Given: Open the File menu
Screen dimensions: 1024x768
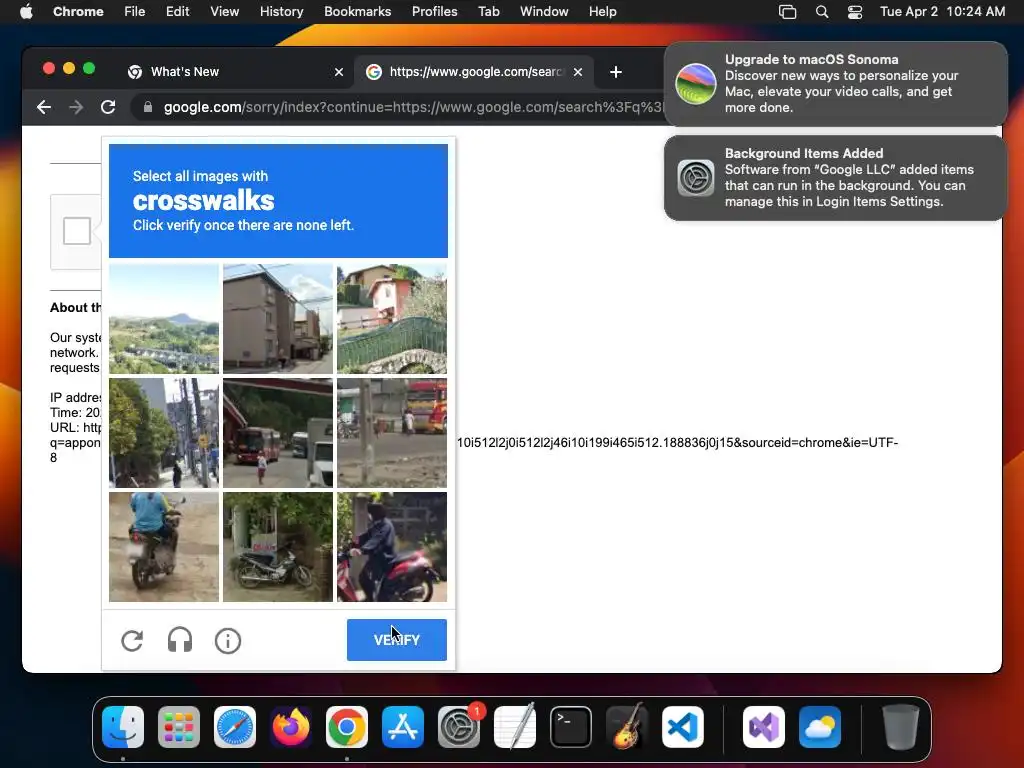Looking at the screenshot, I should 135,11.
